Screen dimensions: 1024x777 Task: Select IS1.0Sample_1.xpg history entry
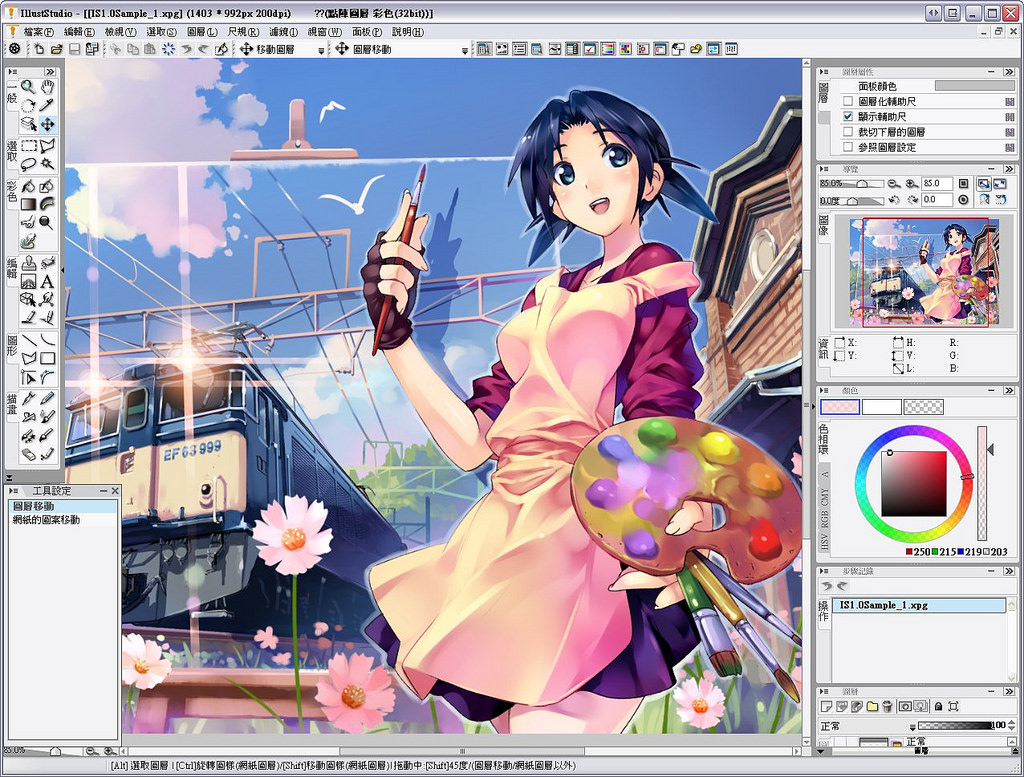pyautogui.click(x=919, y=605)
